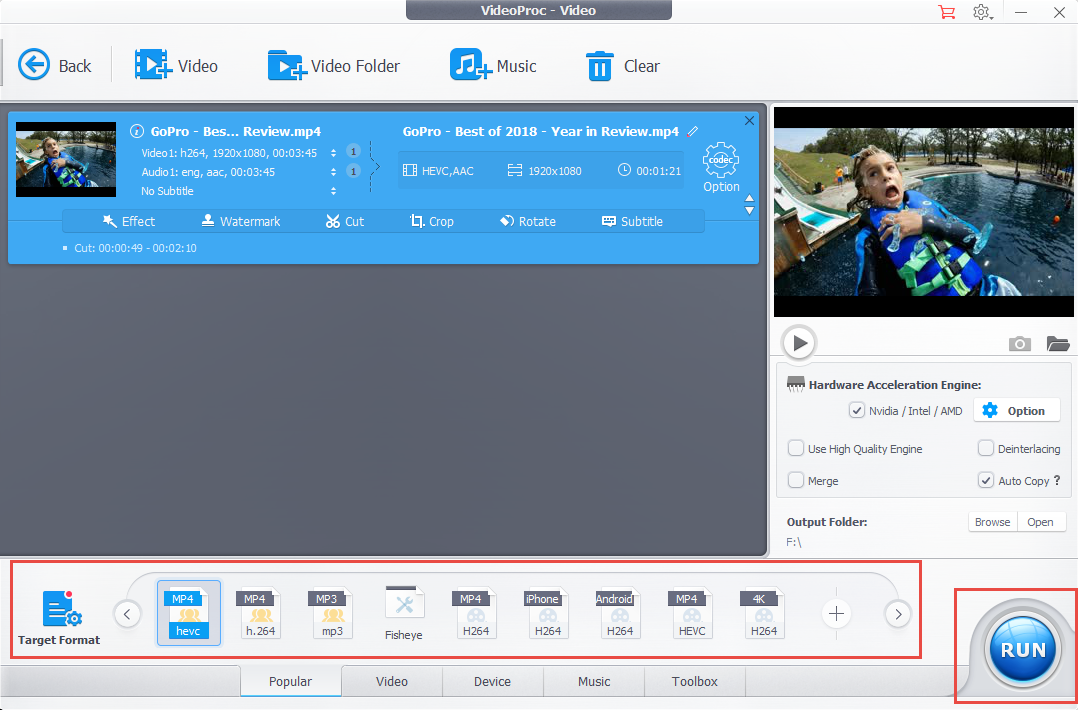
Task: Switch to the Music tab
Action: 594,681
